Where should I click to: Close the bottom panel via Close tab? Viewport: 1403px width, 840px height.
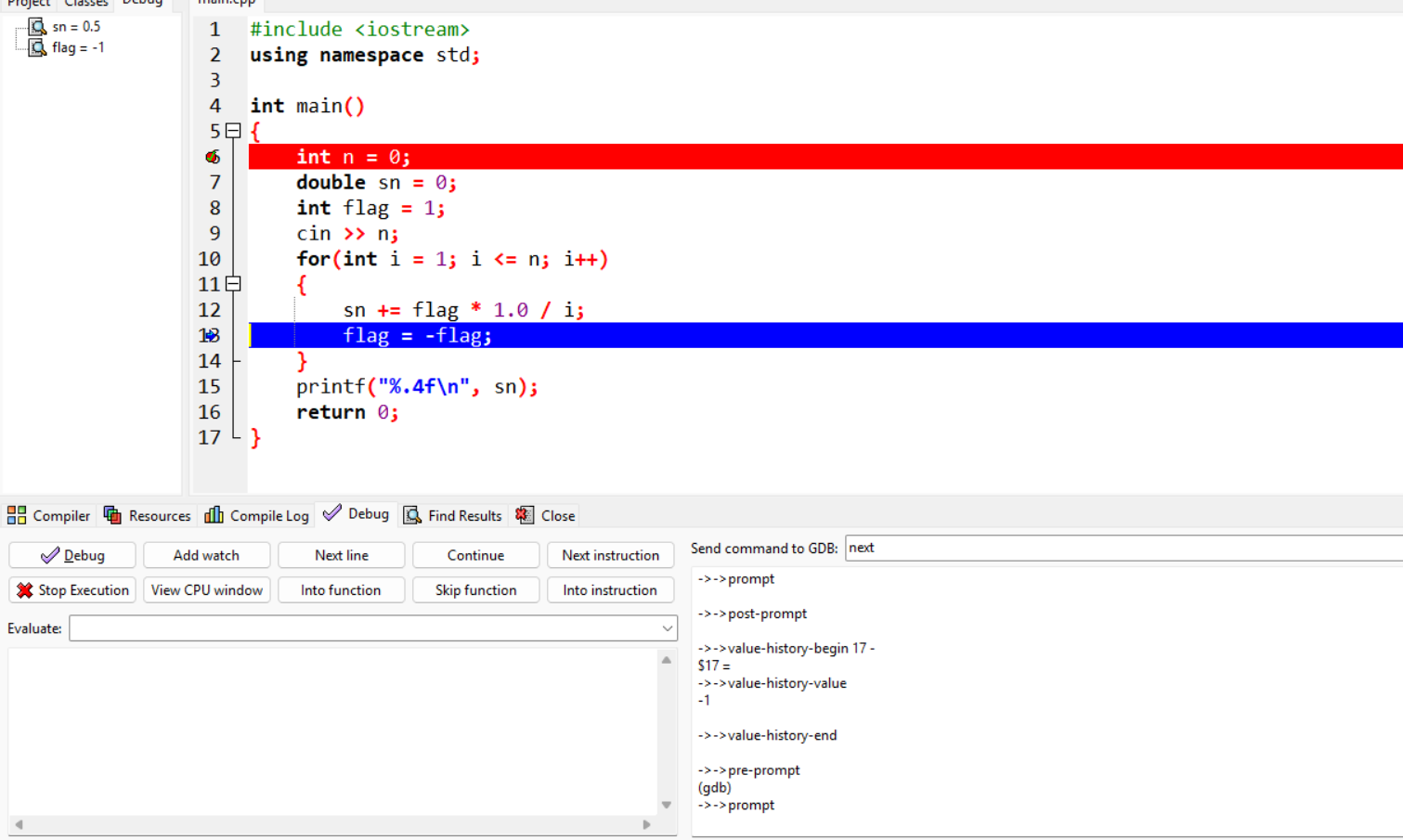[546, 515]
